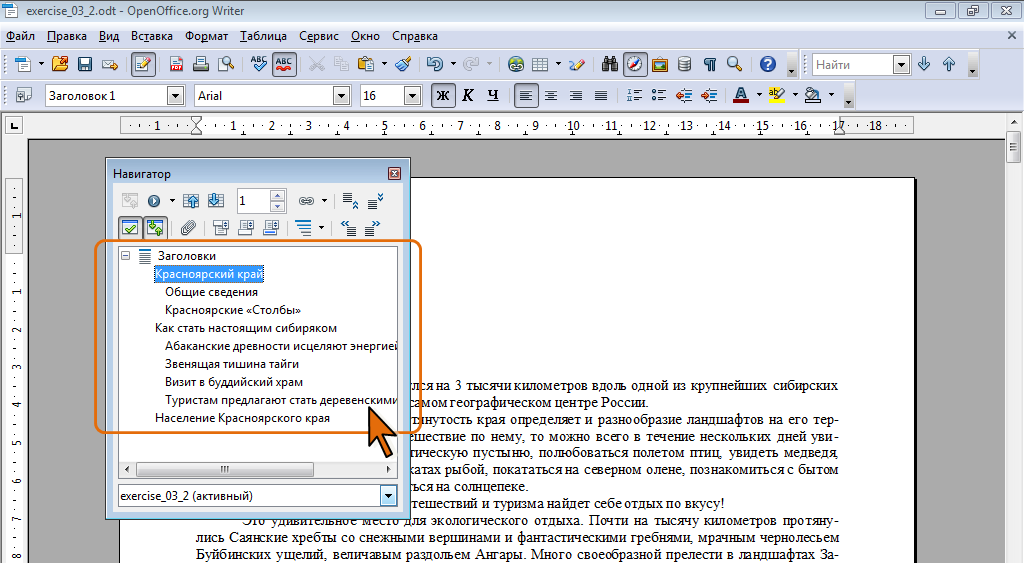
Task: Open Background Color dropdown arrow
Action: [x=831, y=95]
